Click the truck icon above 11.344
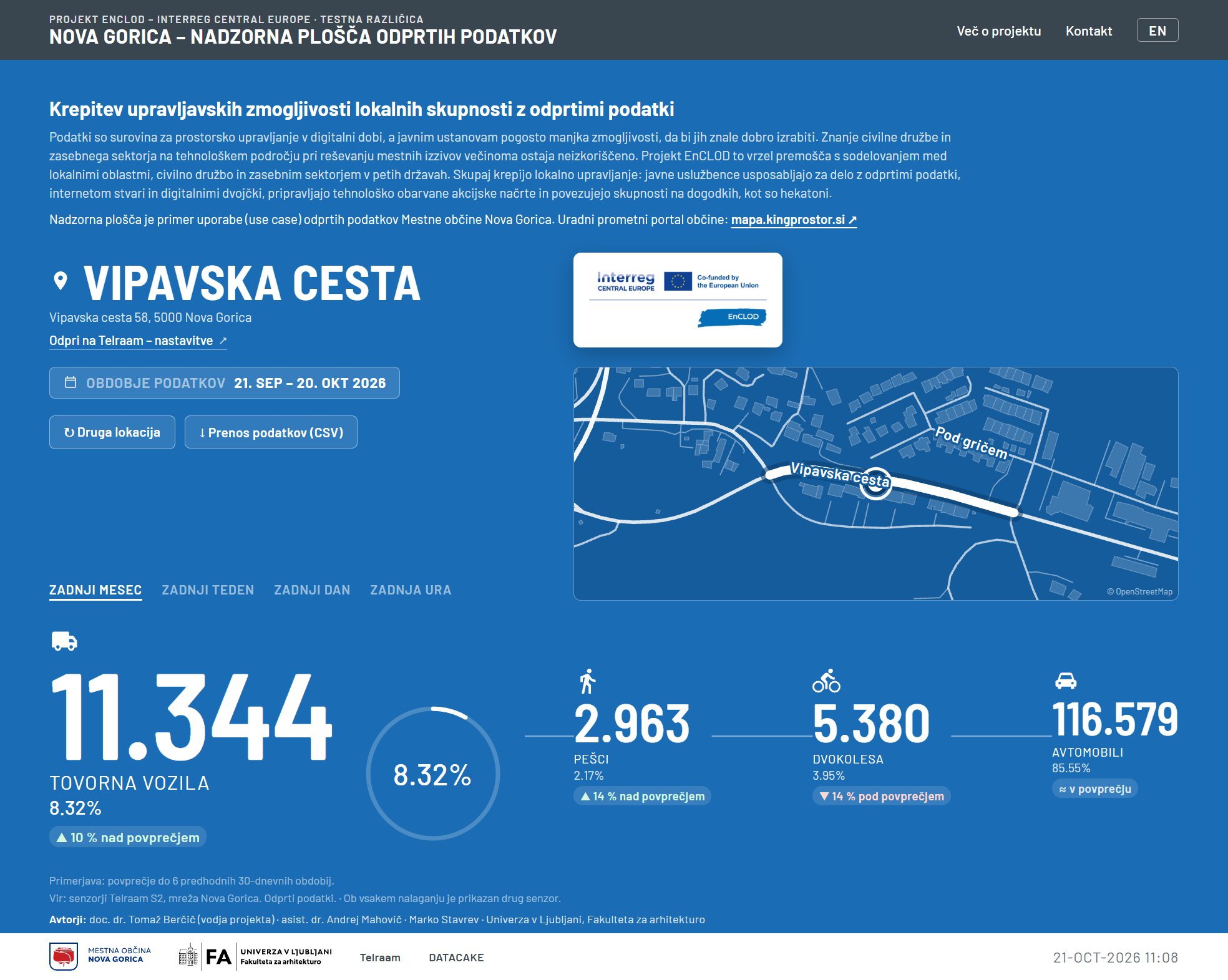 [64, 641]
